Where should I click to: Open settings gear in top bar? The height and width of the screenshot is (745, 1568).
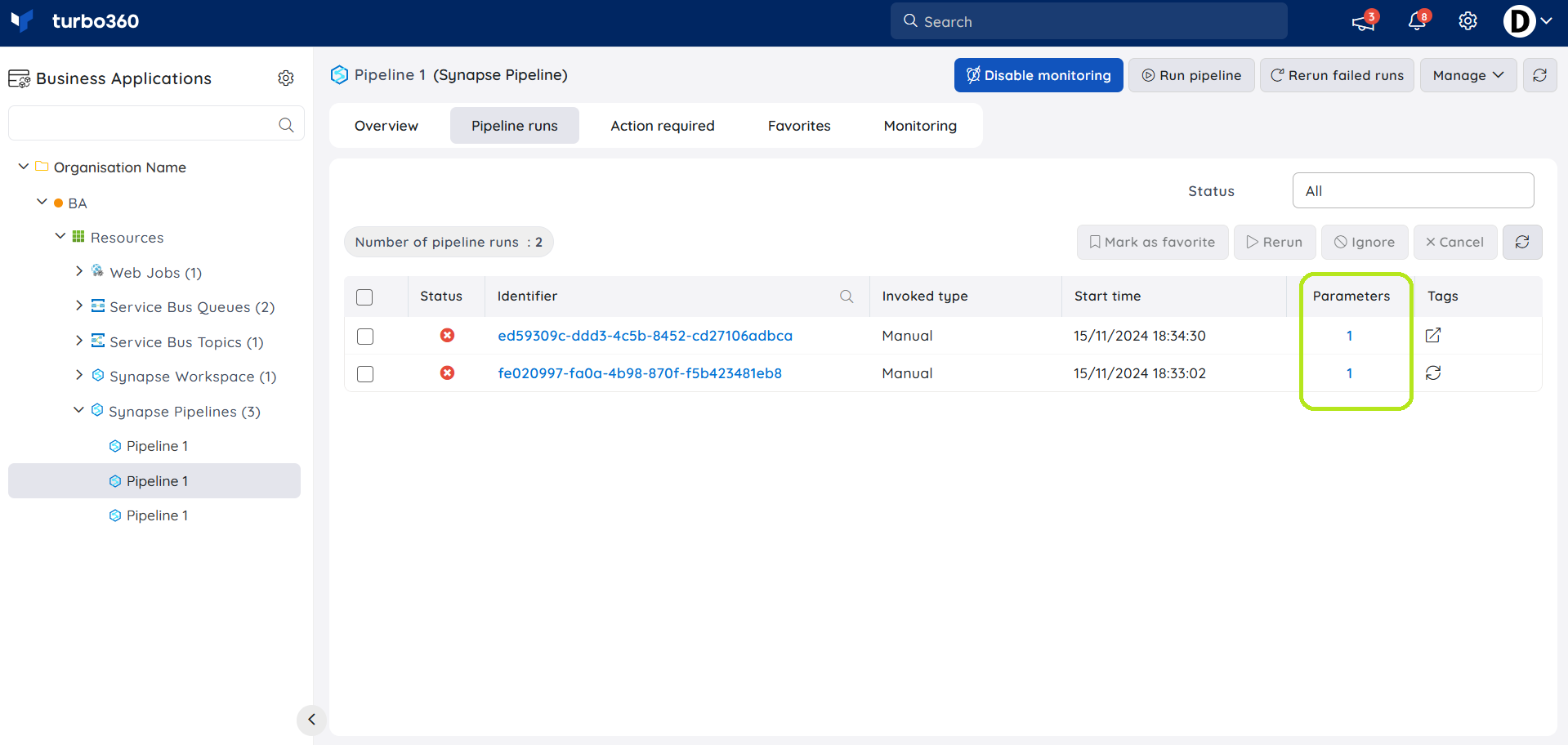point(1467,21)
